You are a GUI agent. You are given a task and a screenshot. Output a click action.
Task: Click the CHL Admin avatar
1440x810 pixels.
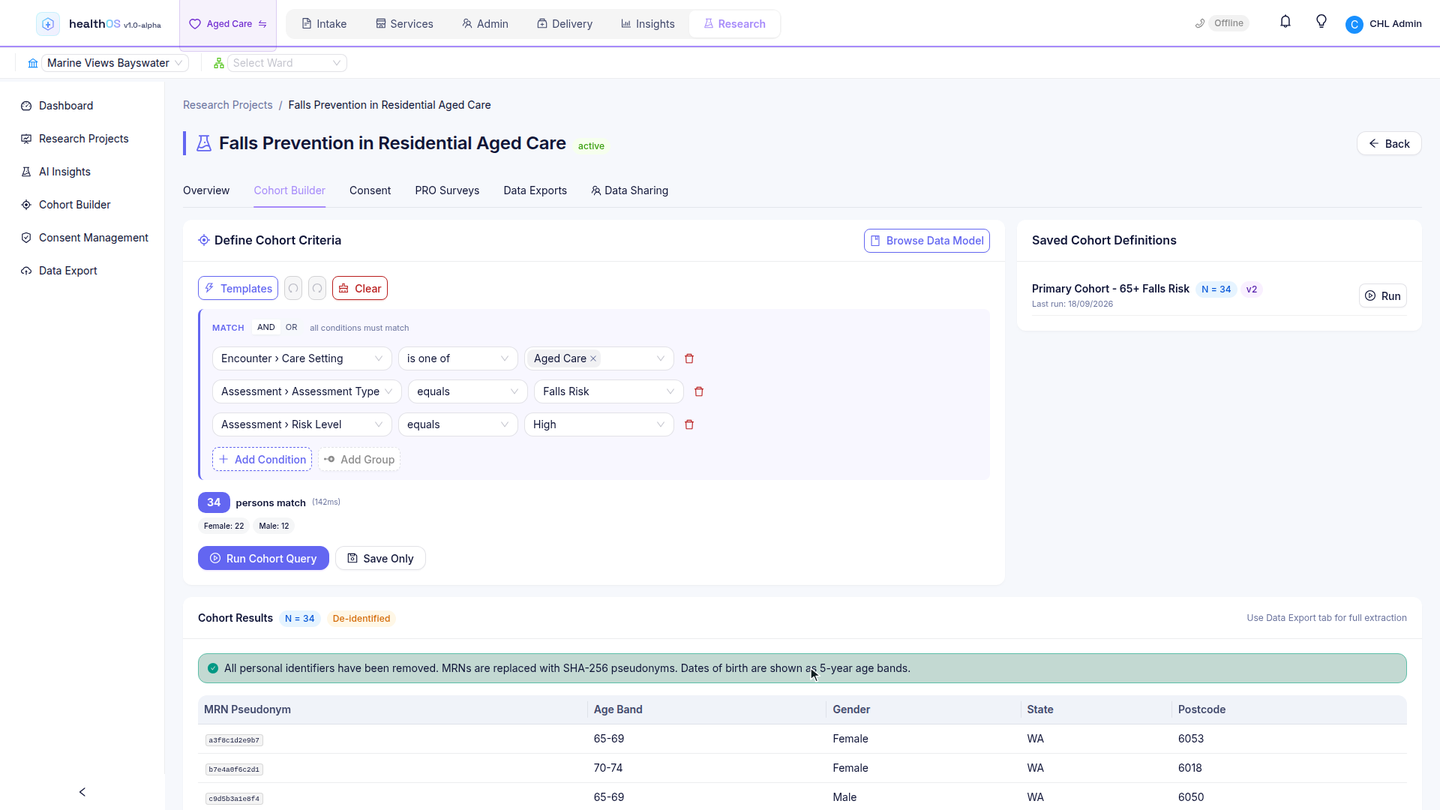(1354, 25)
